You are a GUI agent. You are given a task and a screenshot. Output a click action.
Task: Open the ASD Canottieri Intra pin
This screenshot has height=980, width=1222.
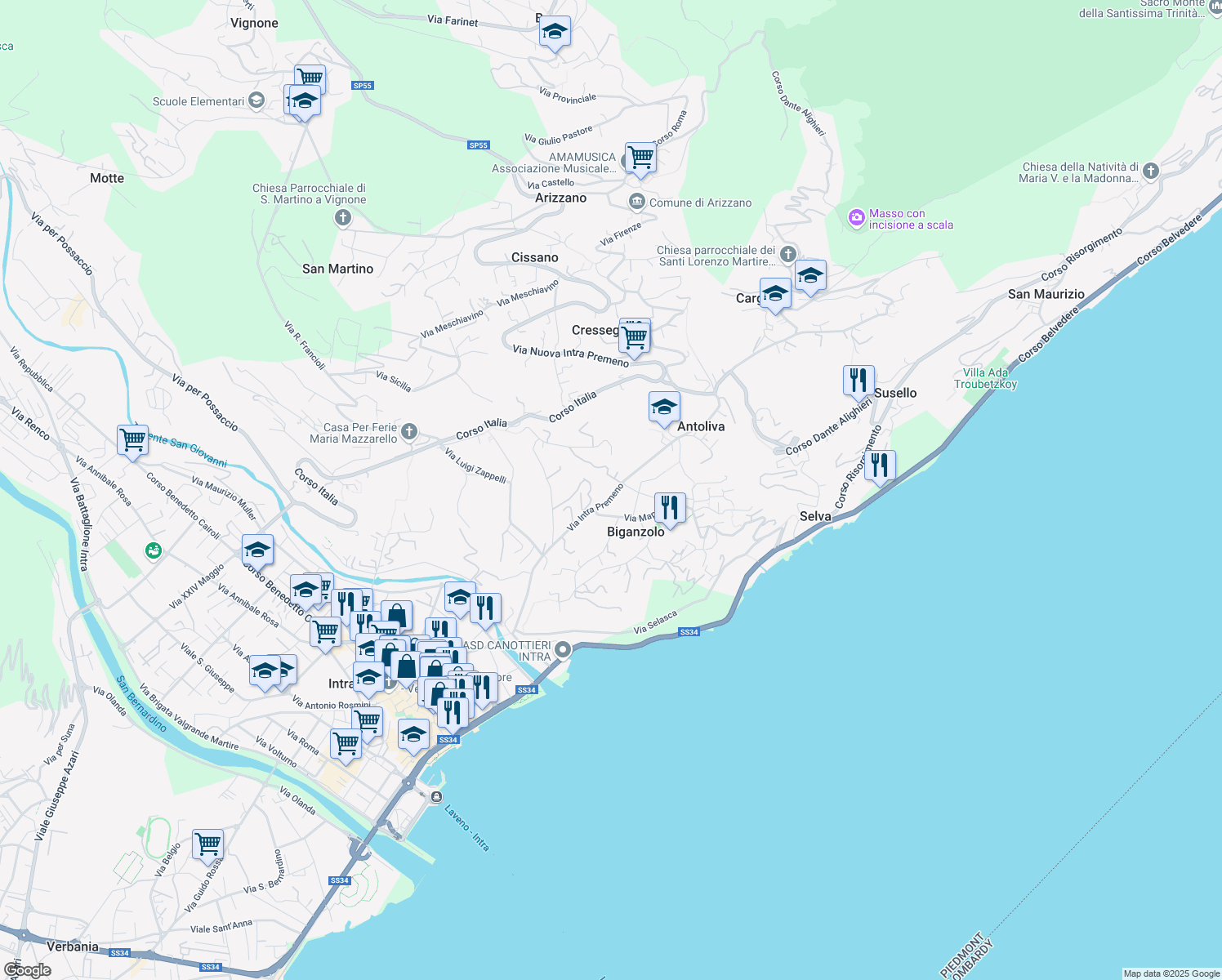pyautogui.click(x=563, y=650)
